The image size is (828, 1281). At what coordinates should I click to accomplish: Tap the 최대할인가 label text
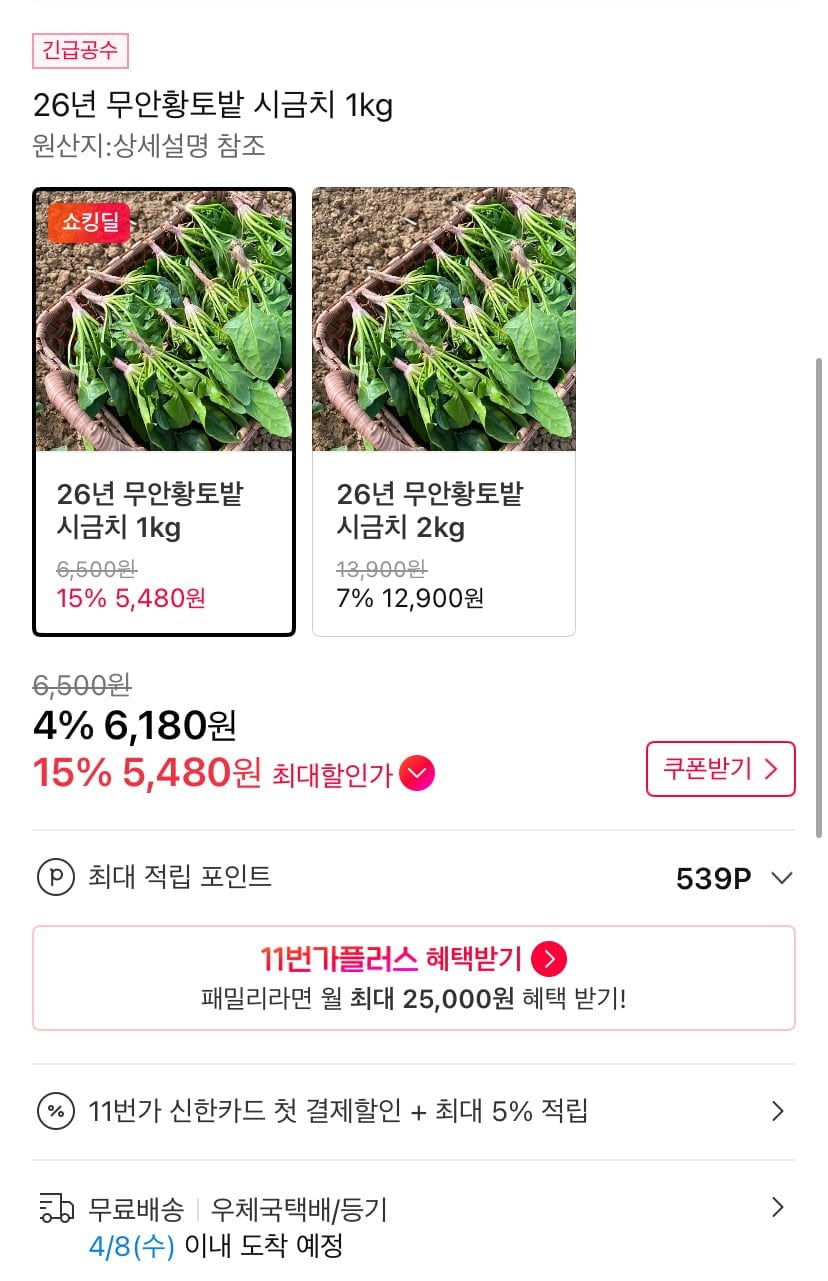(x=332, y=775)
